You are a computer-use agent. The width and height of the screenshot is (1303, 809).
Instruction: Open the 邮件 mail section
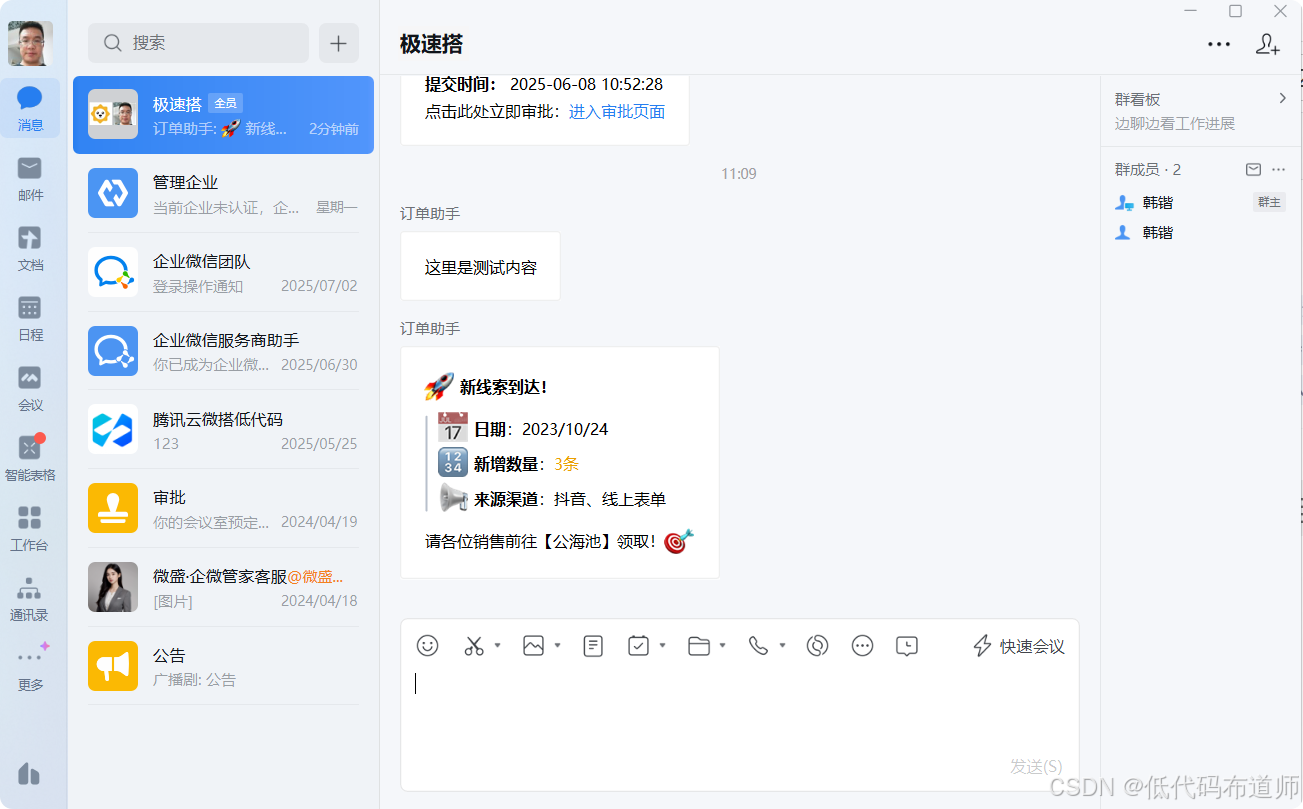click(x=30, y=178)
